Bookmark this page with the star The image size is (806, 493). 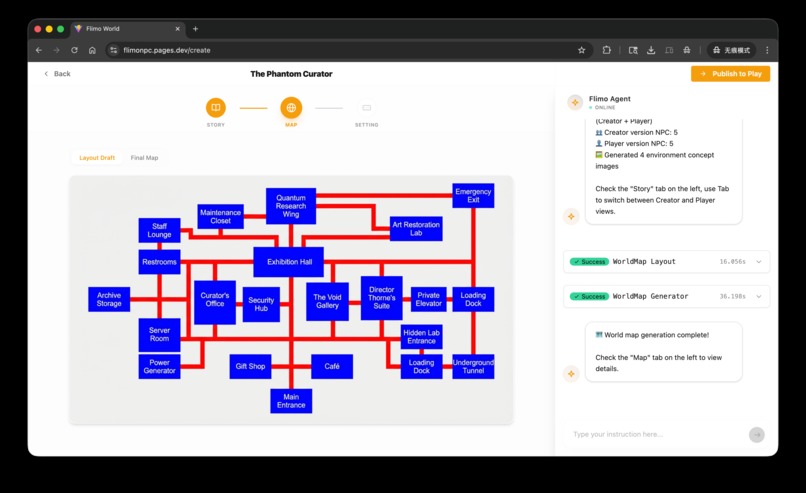pyautogui.click(x=581, y=50)
